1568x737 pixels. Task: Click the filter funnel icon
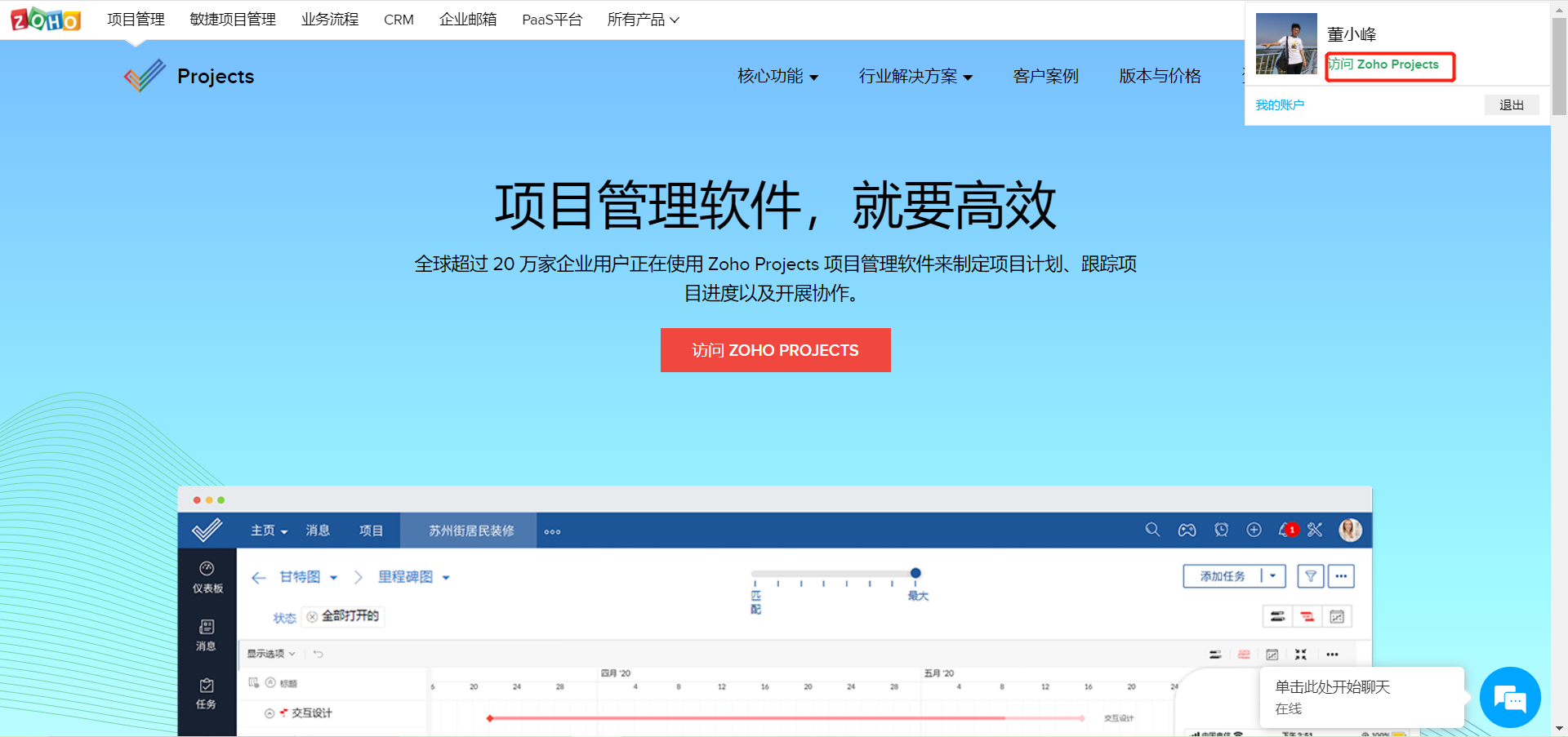point(1310,576)
